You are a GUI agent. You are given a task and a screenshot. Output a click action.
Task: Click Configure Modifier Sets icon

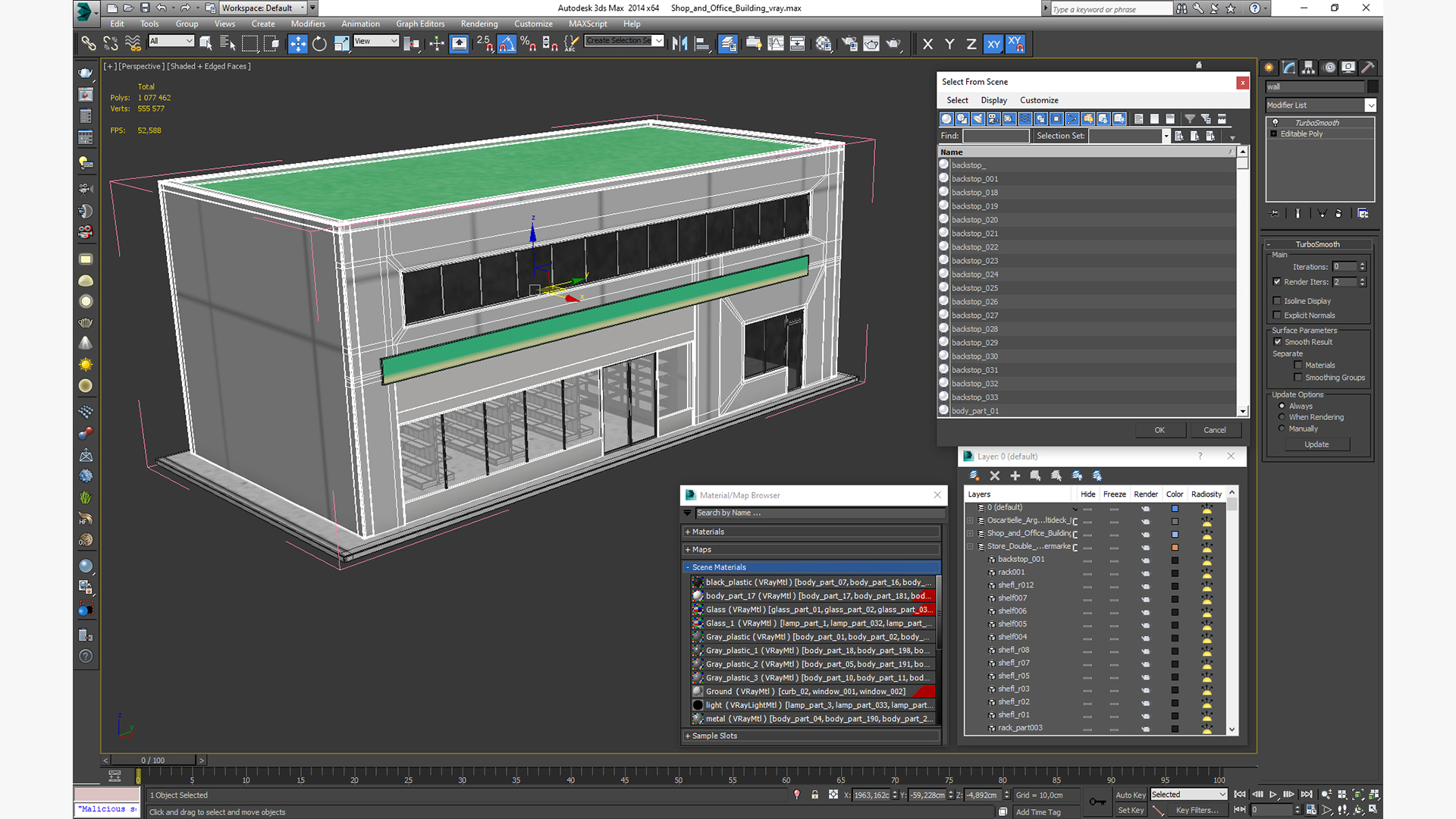tap(1363, 214)
